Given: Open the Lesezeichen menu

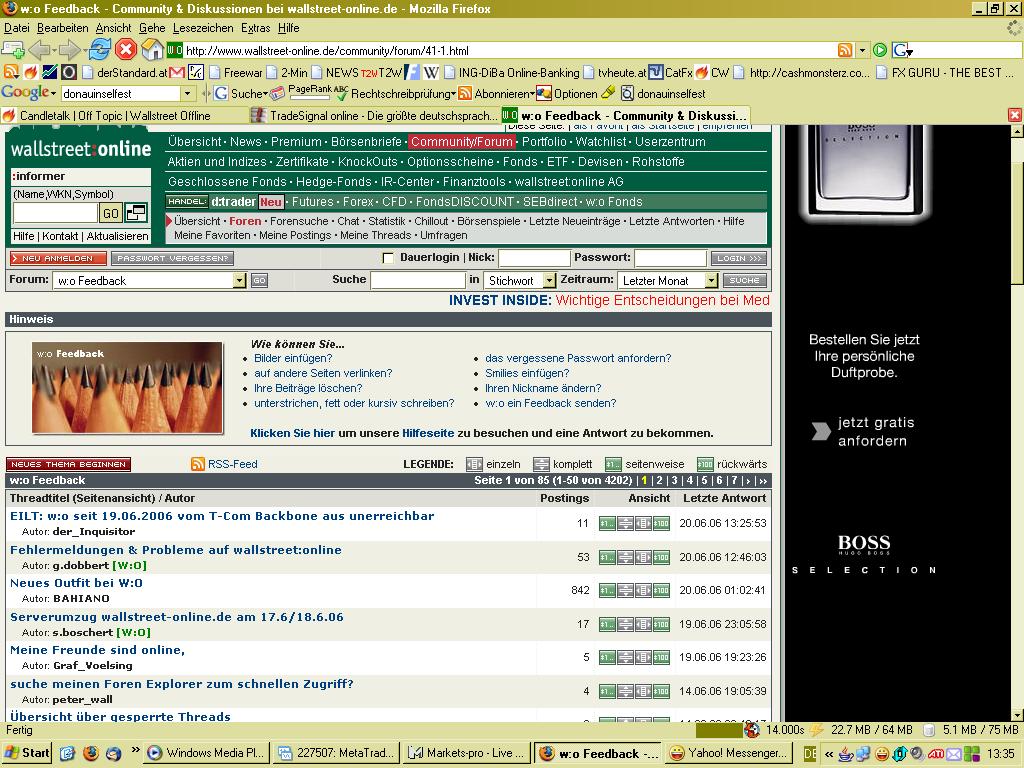Looking at the screenshot, I should click(x=202, y=28).
